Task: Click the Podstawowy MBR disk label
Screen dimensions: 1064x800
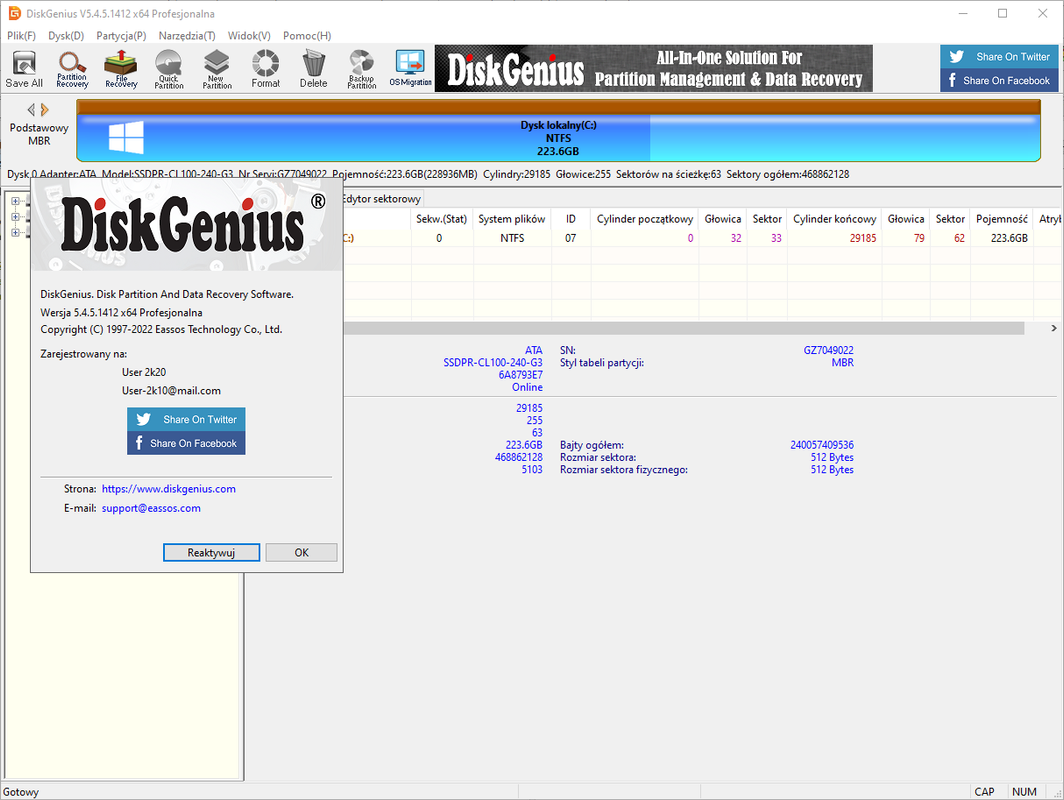Action: [39, 134]
